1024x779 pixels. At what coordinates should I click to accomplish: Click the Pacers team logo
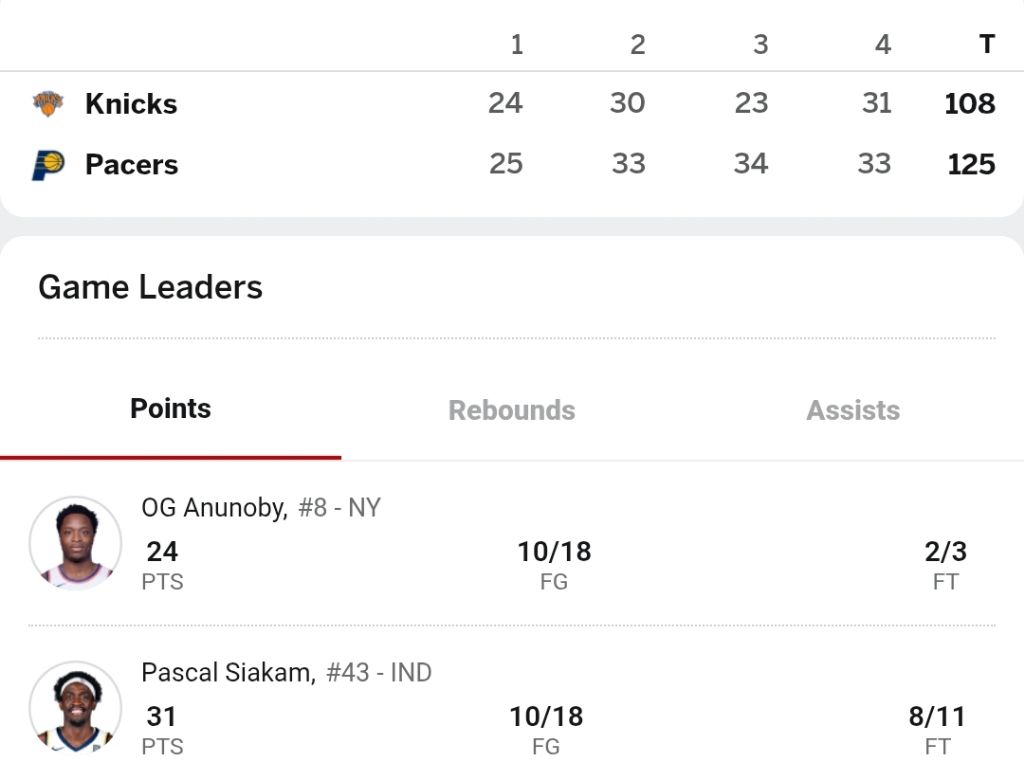coord(48,165)
